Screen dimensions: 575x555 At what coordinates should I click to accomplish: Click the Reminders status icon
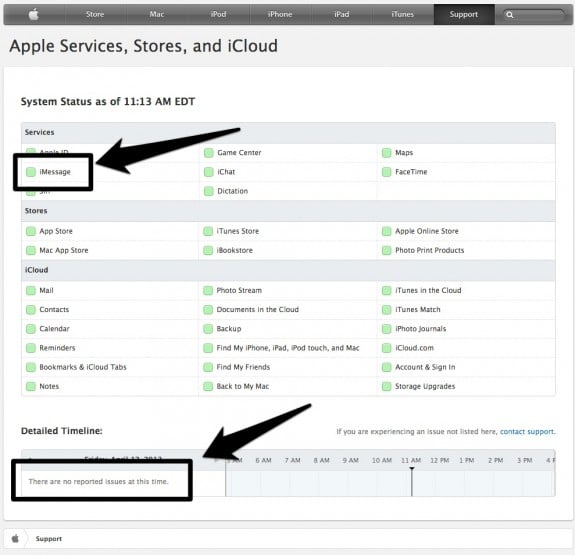click(x=31, y=348)
